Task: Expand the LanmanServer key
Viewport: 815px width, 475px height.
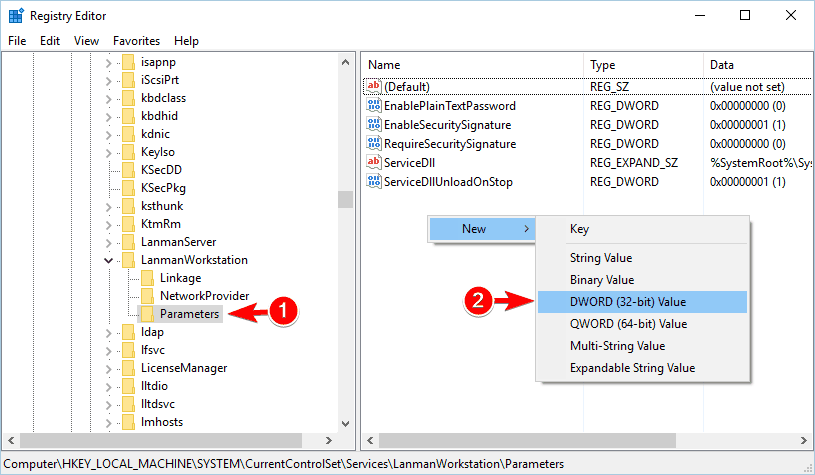Action: 108,242
